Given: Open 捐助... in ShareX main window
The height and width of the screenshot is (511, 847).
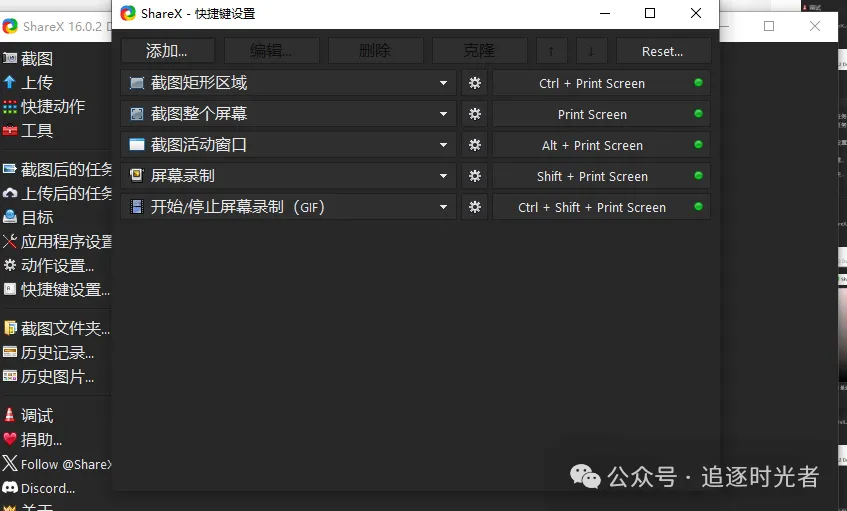Looking at the screenshot, I should point(32,440).
